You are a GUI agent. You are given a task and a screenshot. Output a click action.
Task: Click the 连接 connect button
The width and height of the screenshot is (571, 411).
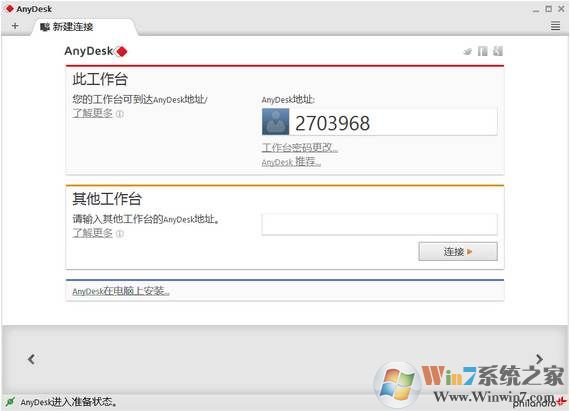tap(458, 252)
